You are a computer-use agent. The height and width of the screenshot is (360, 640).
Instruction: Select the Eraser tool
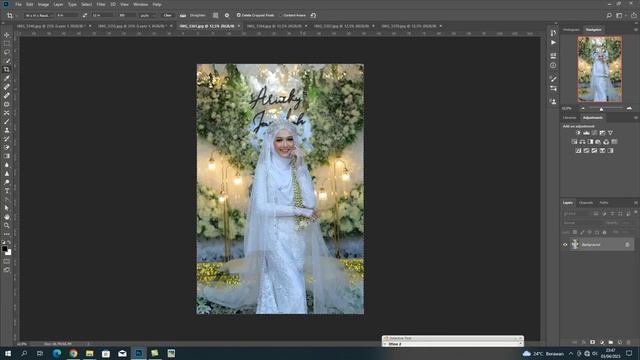(7, 147)
